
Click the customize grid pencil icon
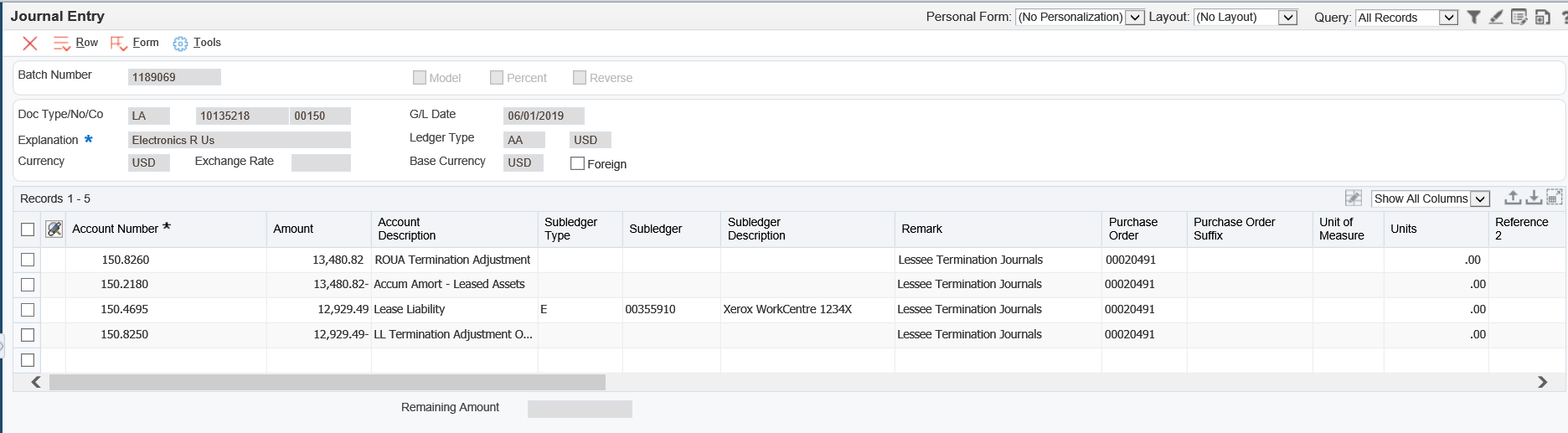coord(1353,198)
